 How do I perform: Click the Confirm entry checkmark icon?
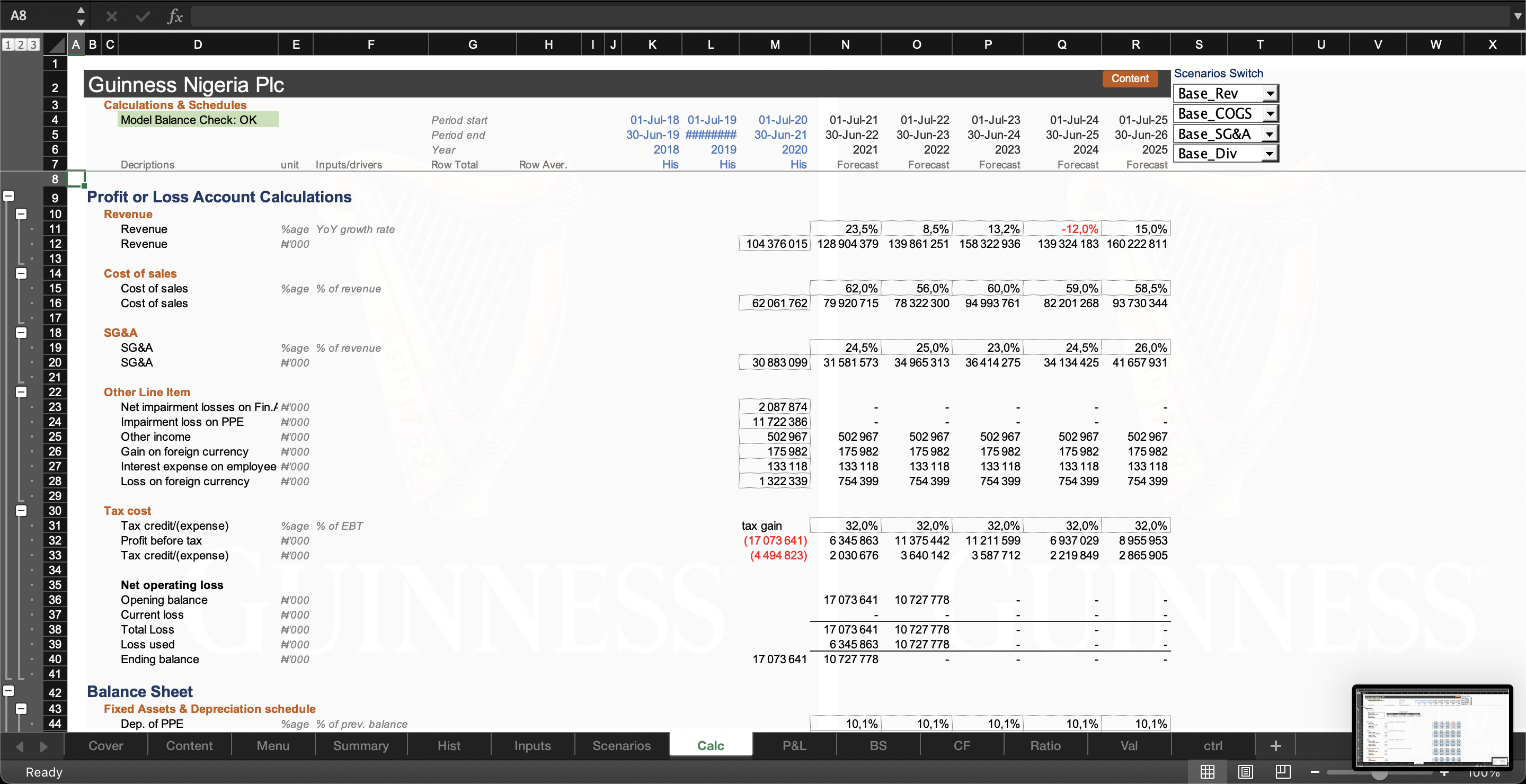142,16
